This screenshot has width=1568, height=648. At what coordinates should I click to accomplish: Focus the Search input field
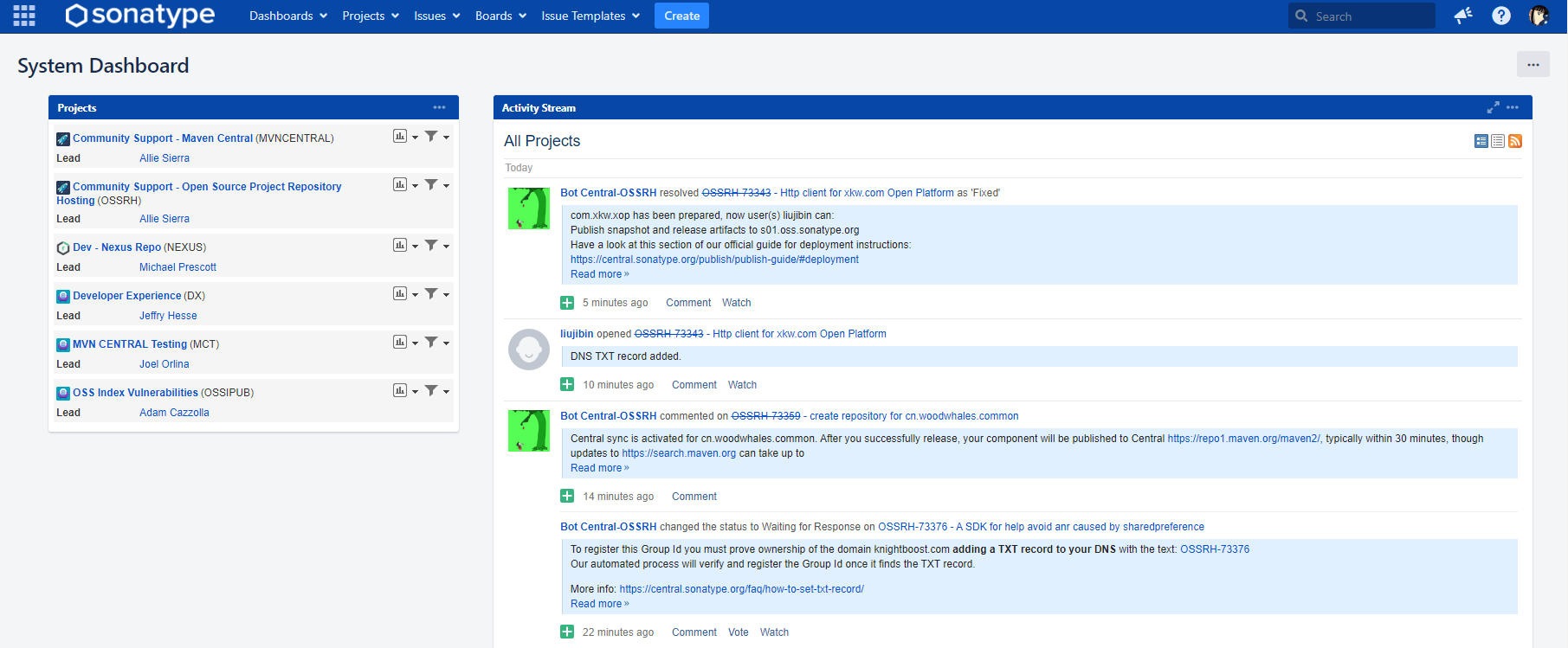click(1361, 16)
